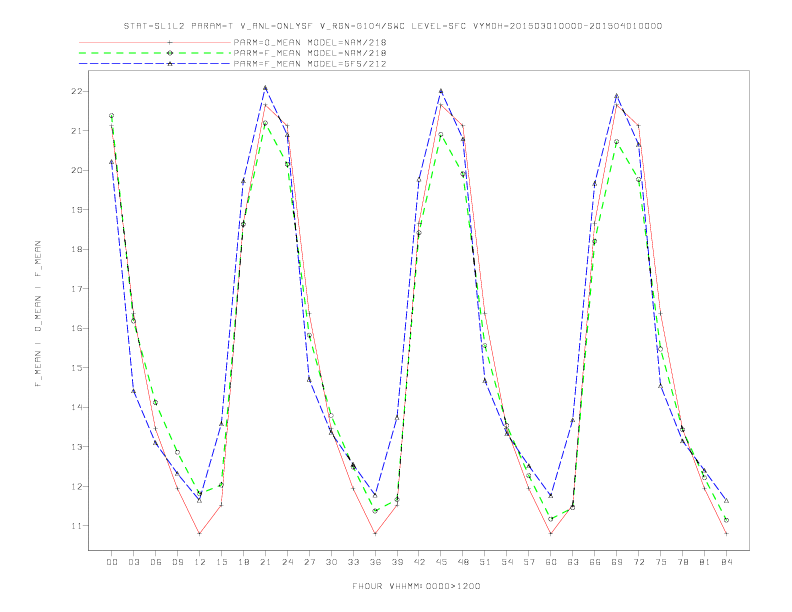Click y-axis tick label 14
Screen dimensions: 792x612
(77, 407)
